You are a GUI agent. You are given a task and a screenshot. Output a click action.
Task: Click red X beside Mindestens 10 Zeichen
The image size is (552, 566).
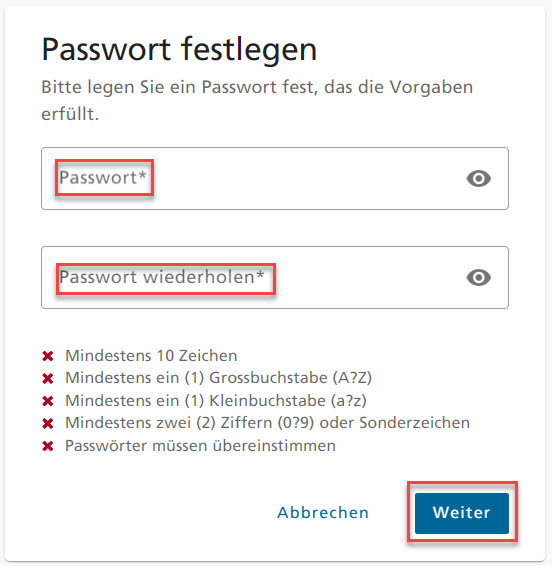[x=48, y=356]
